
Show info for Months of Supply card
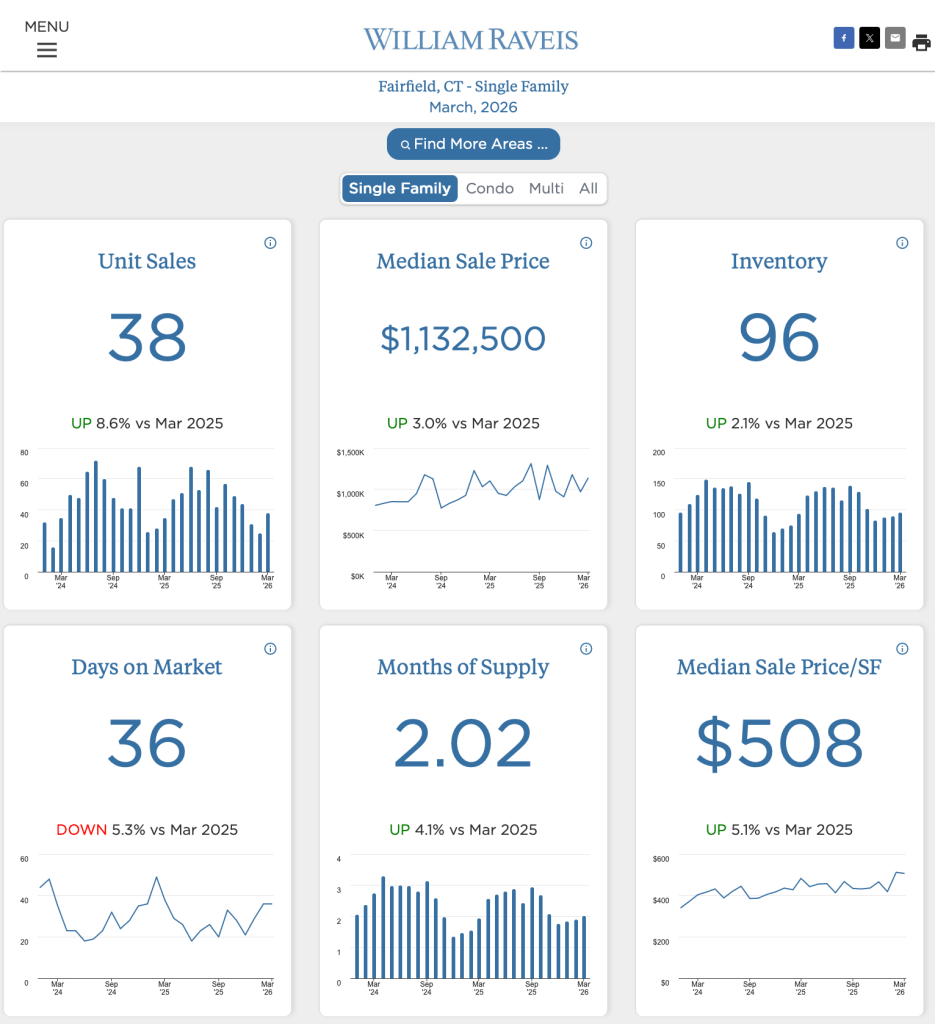(x=586, y=649)
